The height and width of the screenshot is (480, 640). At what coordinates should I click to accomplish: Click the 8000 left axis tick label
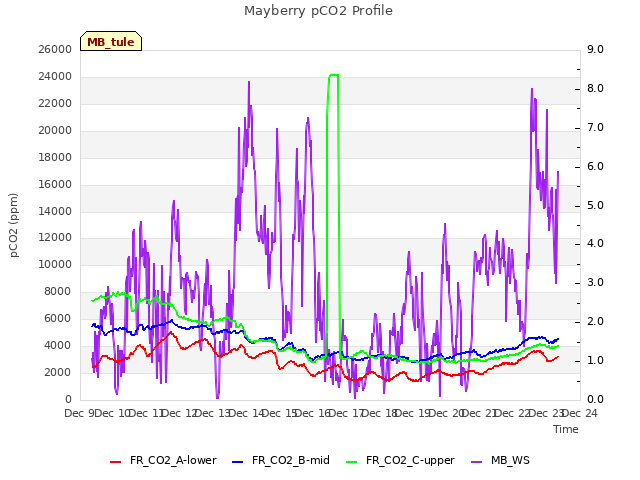(58, 291)
